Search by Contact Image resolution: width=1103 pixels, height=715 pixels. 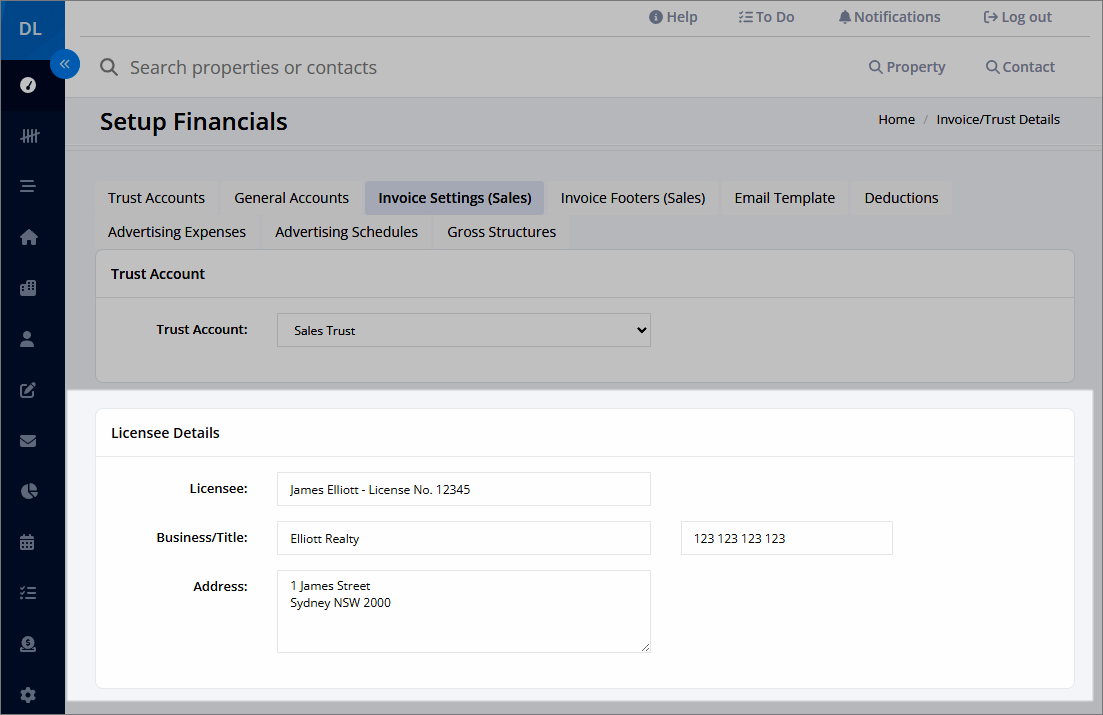point(1020,67)
